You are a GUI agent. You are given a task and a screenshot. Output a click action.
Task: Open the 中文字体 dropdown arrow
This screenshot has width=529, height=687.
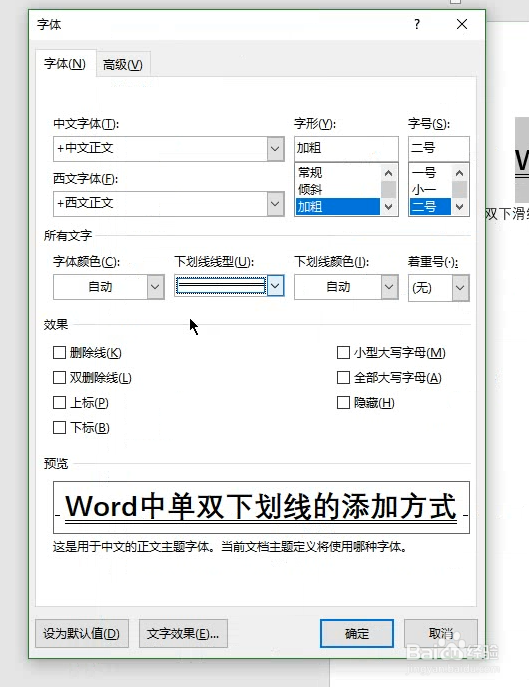pos(275,149)
